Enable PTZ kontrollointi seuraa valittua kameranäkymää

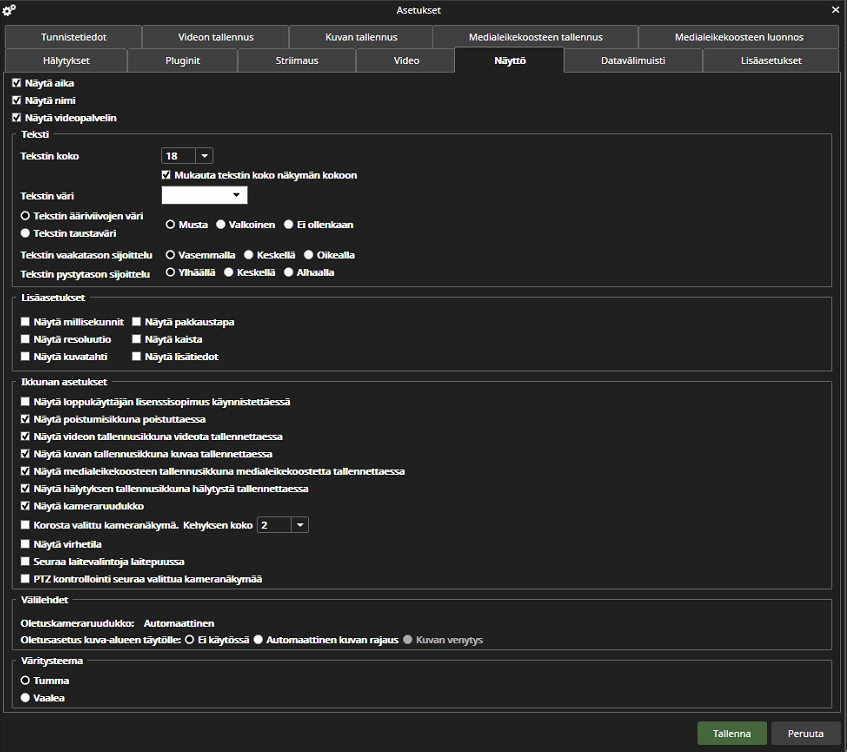point(25,579)
